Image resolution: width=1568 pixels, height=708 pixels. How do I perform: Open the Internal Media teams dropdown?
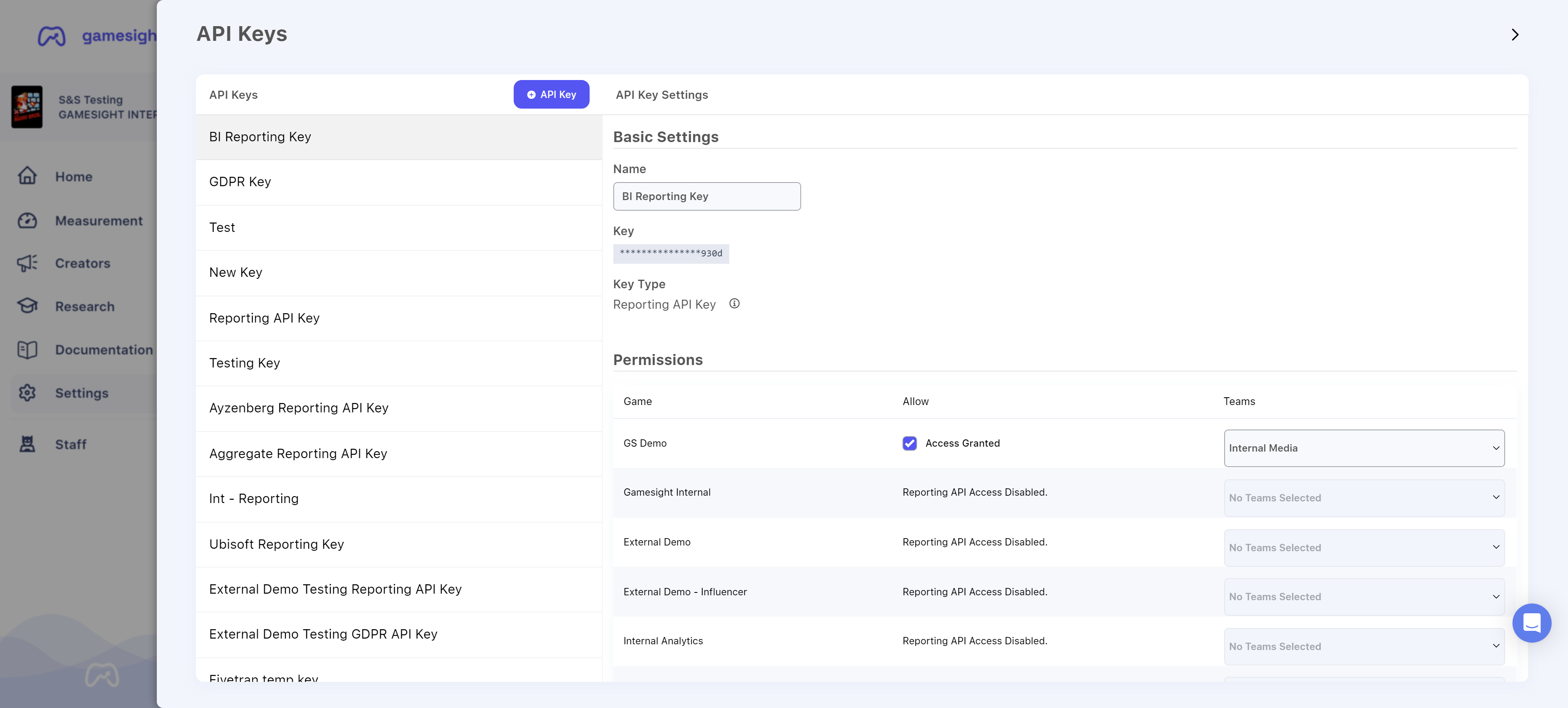click(x=1364, y=448)
